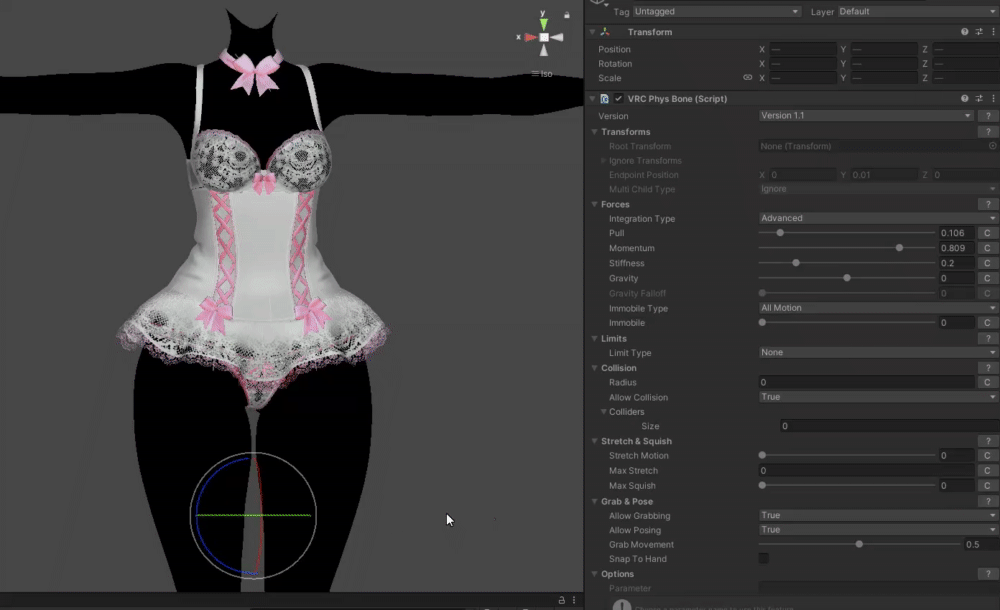Open the Integration Type dropdown
This screenshot has width=1000, height=610.
point(878,218)
